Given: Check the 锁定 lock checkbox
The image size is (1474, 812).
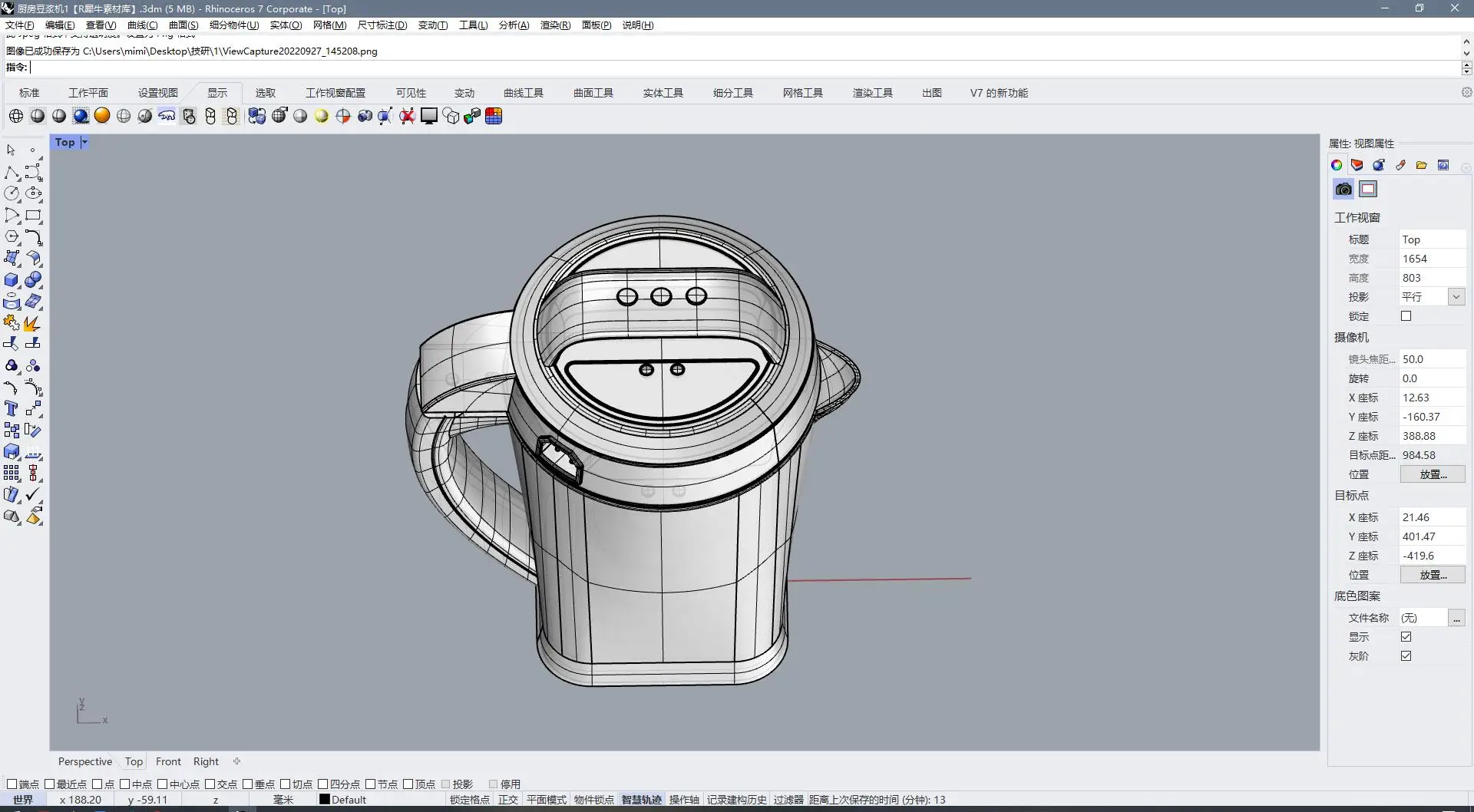Looking at the screenshot, I should click(1406, 316).
